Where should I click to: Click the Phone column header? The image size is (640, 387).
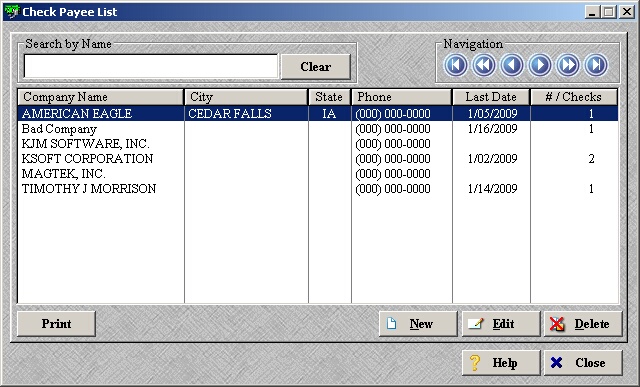coord(402,97)
